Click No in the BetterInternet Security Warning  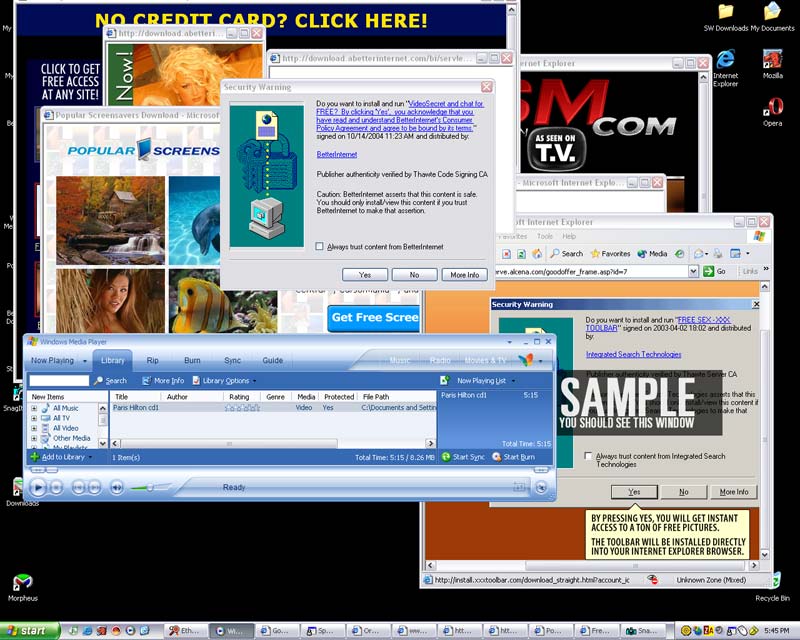tap(414, 275)
